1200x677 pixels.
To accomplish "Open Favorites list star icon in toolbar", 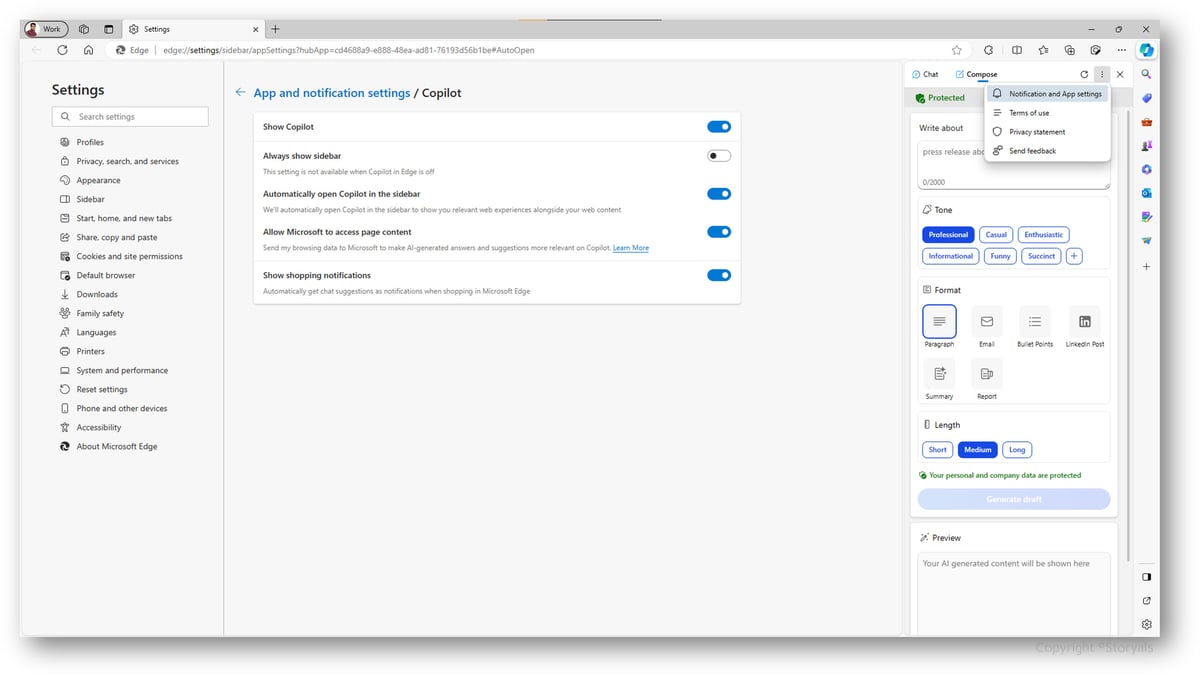I will 1043,50.
